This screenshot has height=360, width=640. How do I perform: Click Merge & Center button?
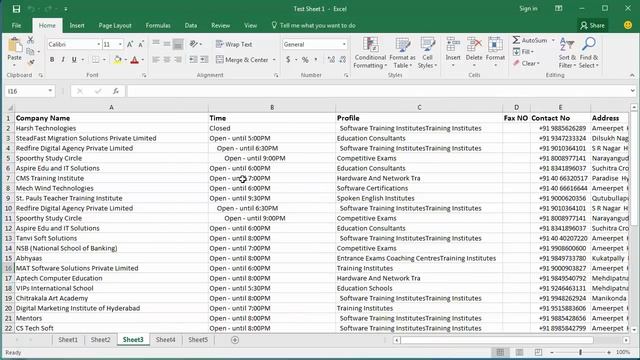pyautogui.click(x=242, y=60)
